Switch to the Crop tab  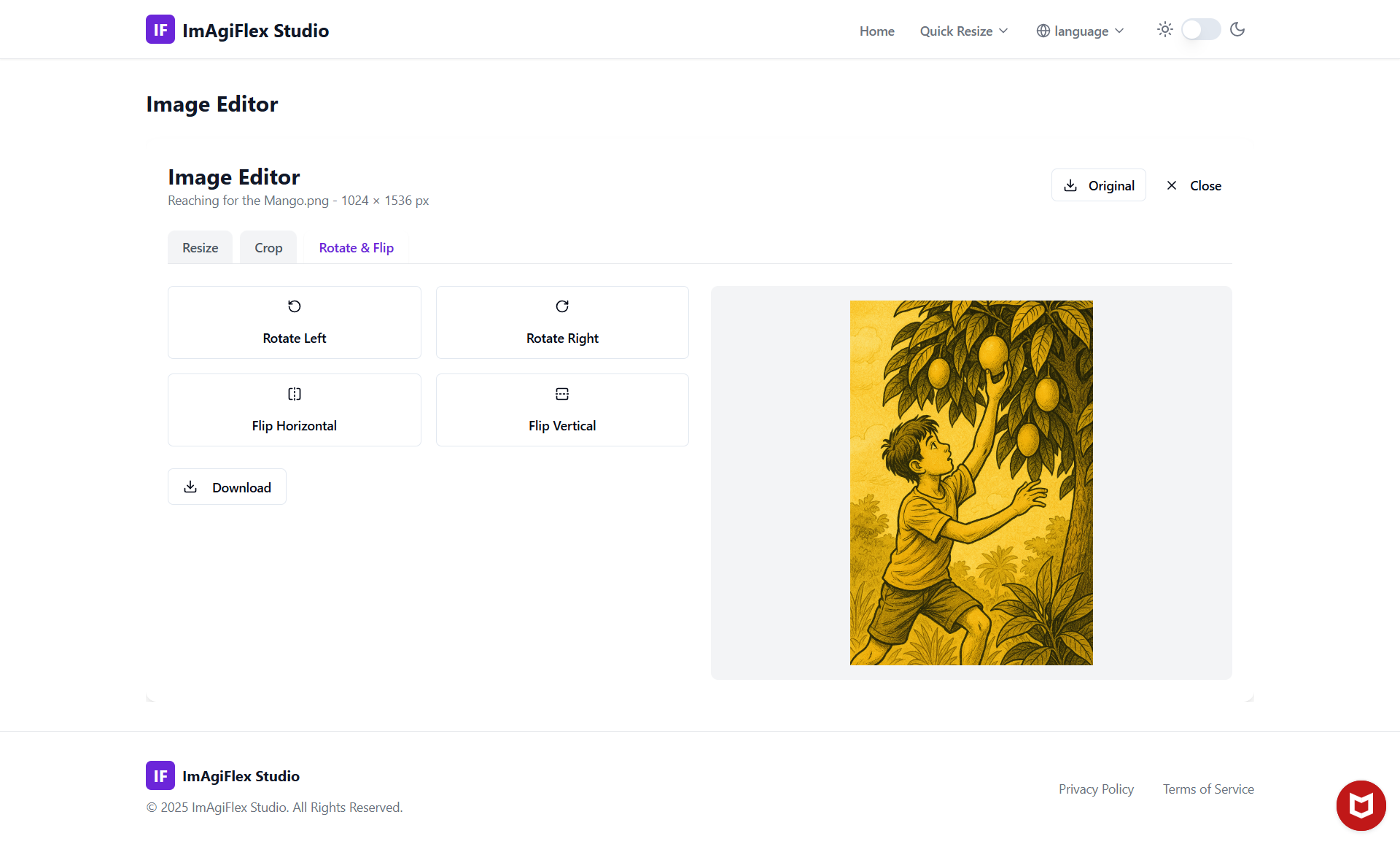[x=268, y=247]
